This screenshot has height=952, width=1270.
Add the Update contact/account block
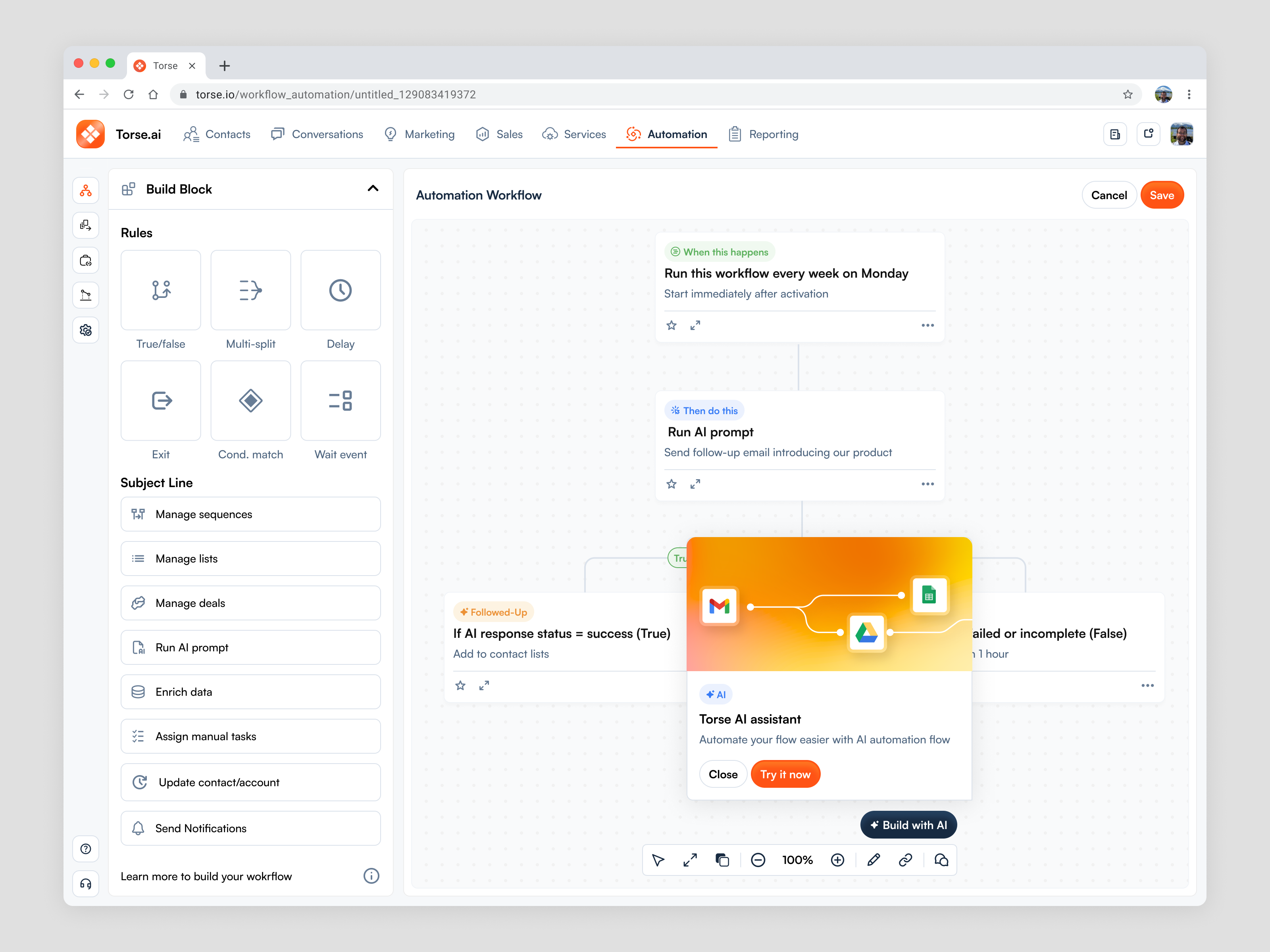[x=250, y=783]
